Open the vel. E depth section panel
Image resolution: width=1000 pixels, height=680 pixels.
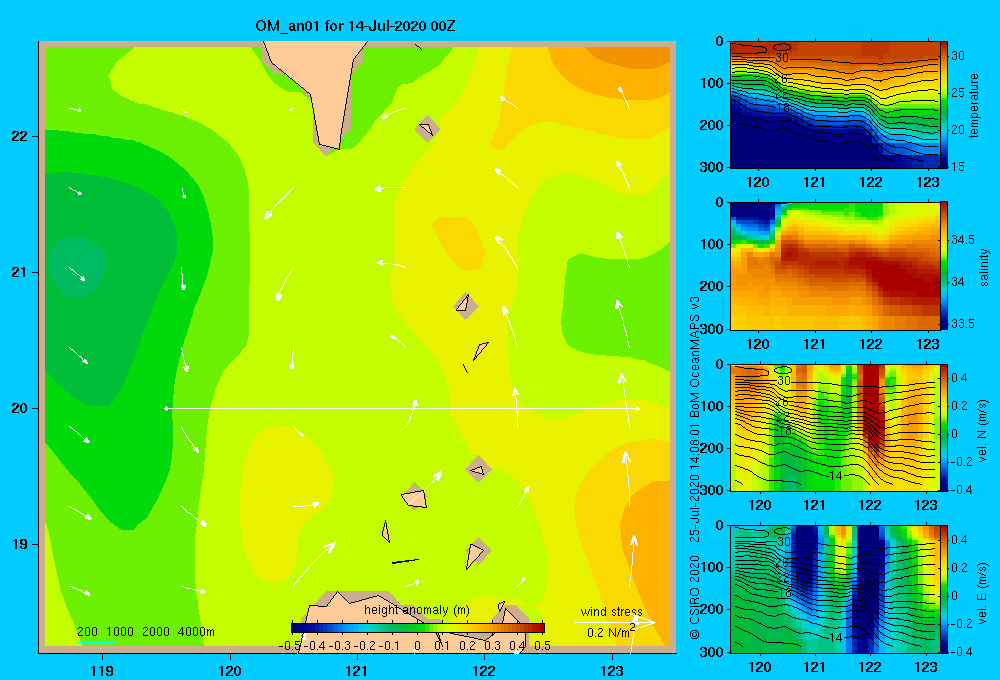pos(835,589)
